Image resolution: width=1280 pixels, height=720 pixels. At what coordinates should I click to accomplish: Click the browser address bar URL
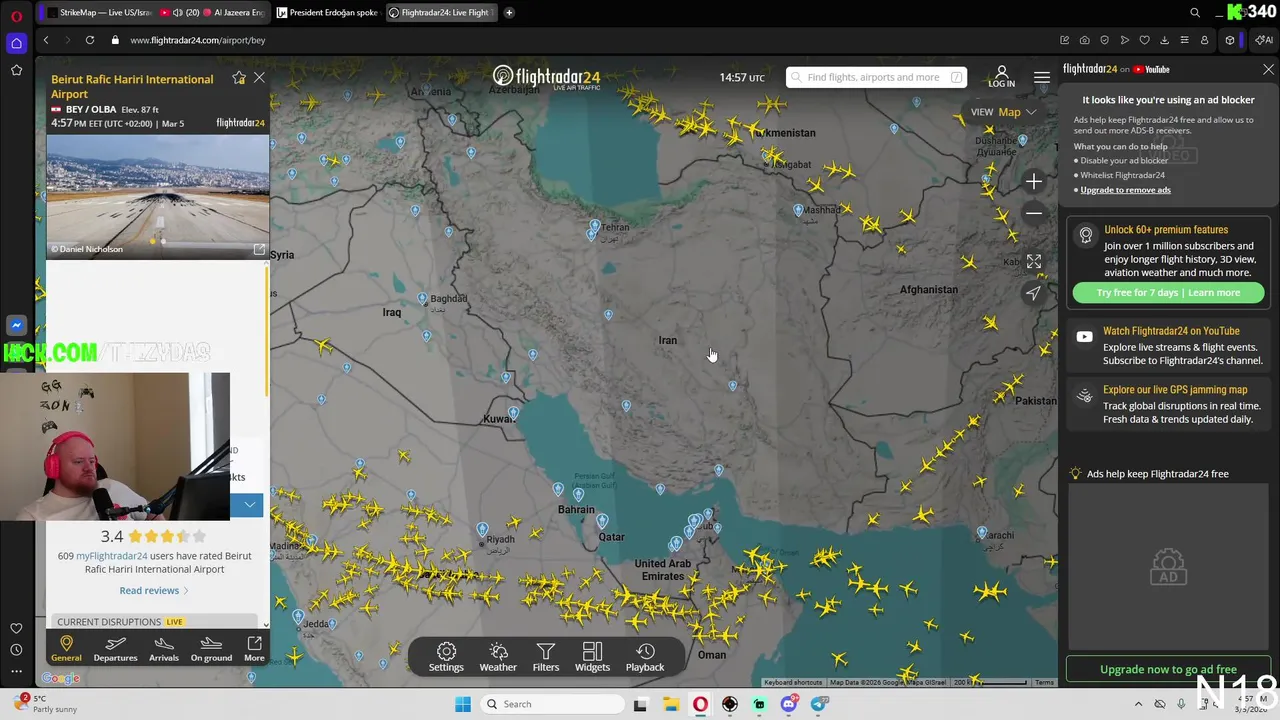[x=198, y=40]
